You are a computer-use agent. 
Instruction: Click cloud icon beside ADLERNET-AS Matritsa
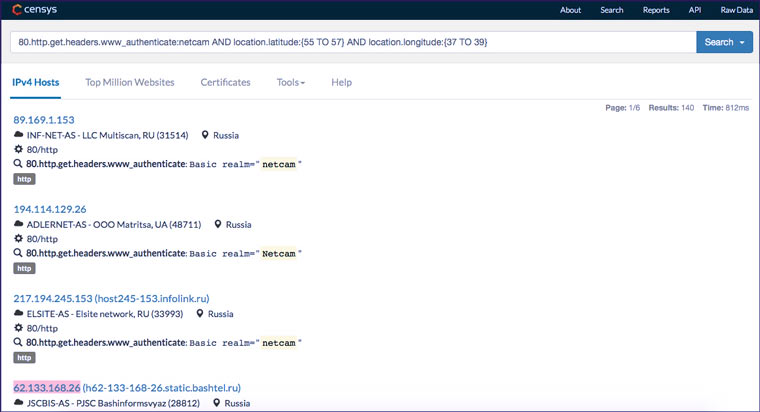18,224
